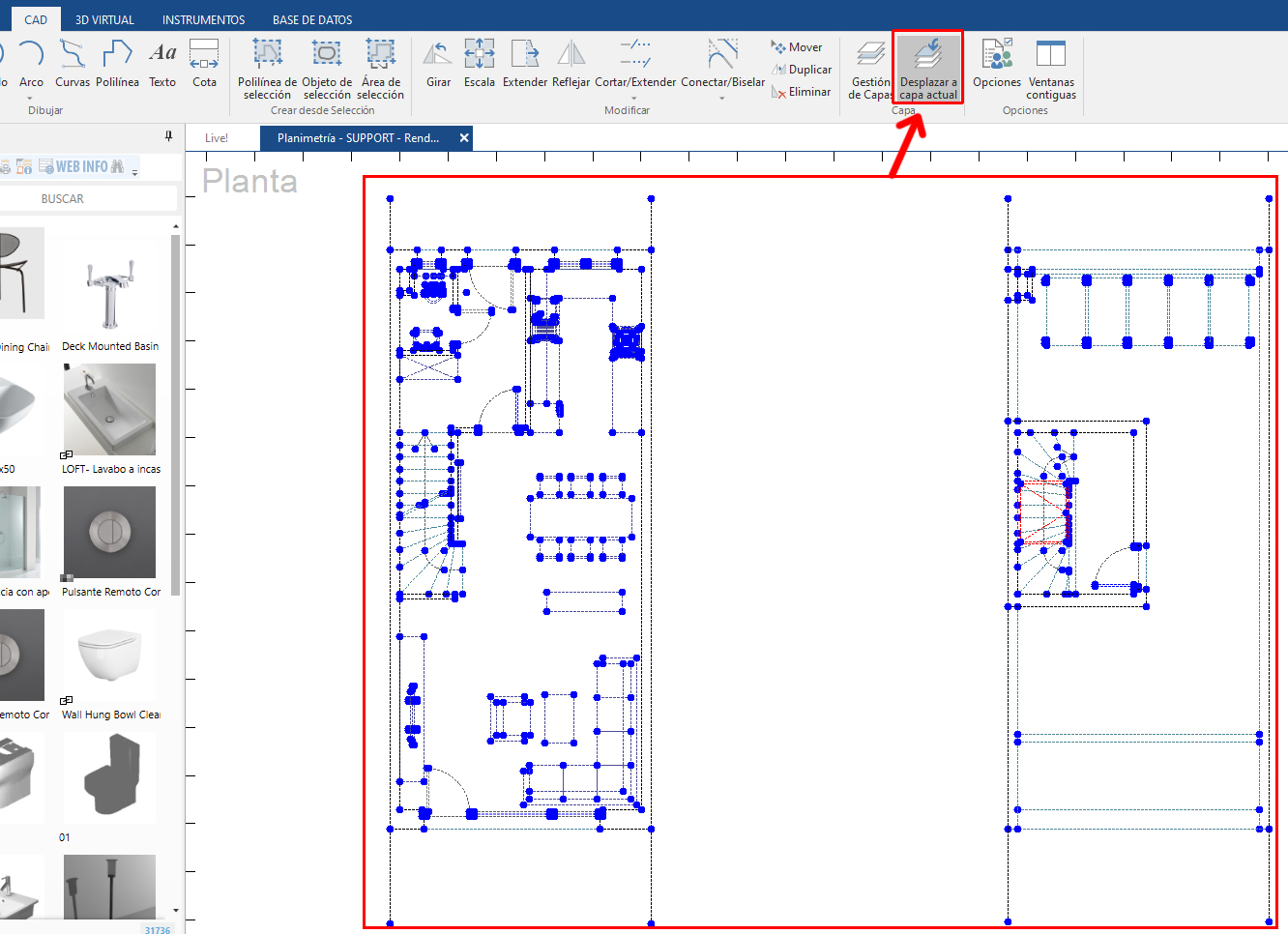Image resolution: width=1288 pixels, height=934 pixels.
Task: Switch to the 3D VIRTUAL tab
Action: pyautogui.click(x=104, y=18)
